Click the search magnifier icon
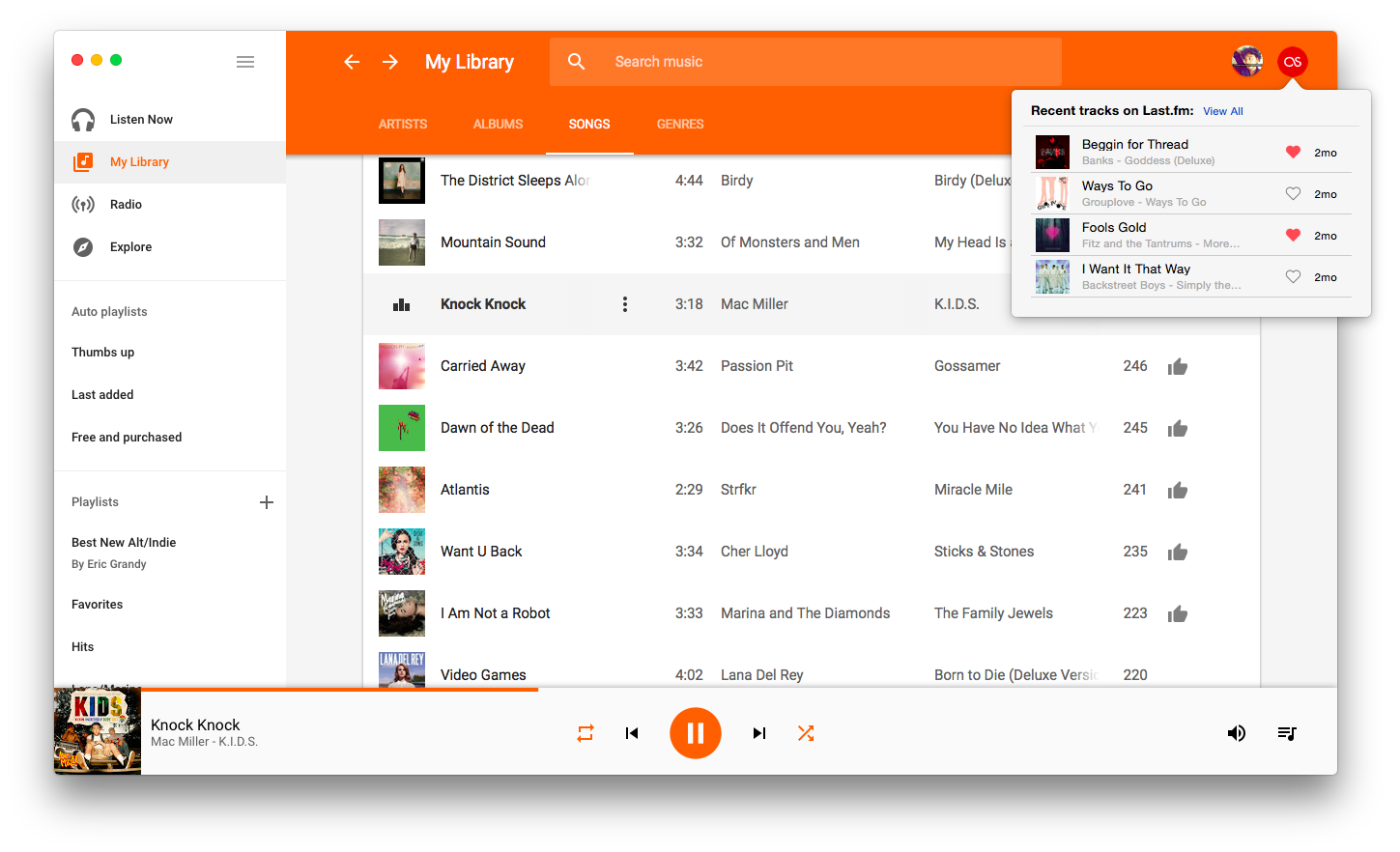The height and width of the screenshot is (852, 1400). 577,62
